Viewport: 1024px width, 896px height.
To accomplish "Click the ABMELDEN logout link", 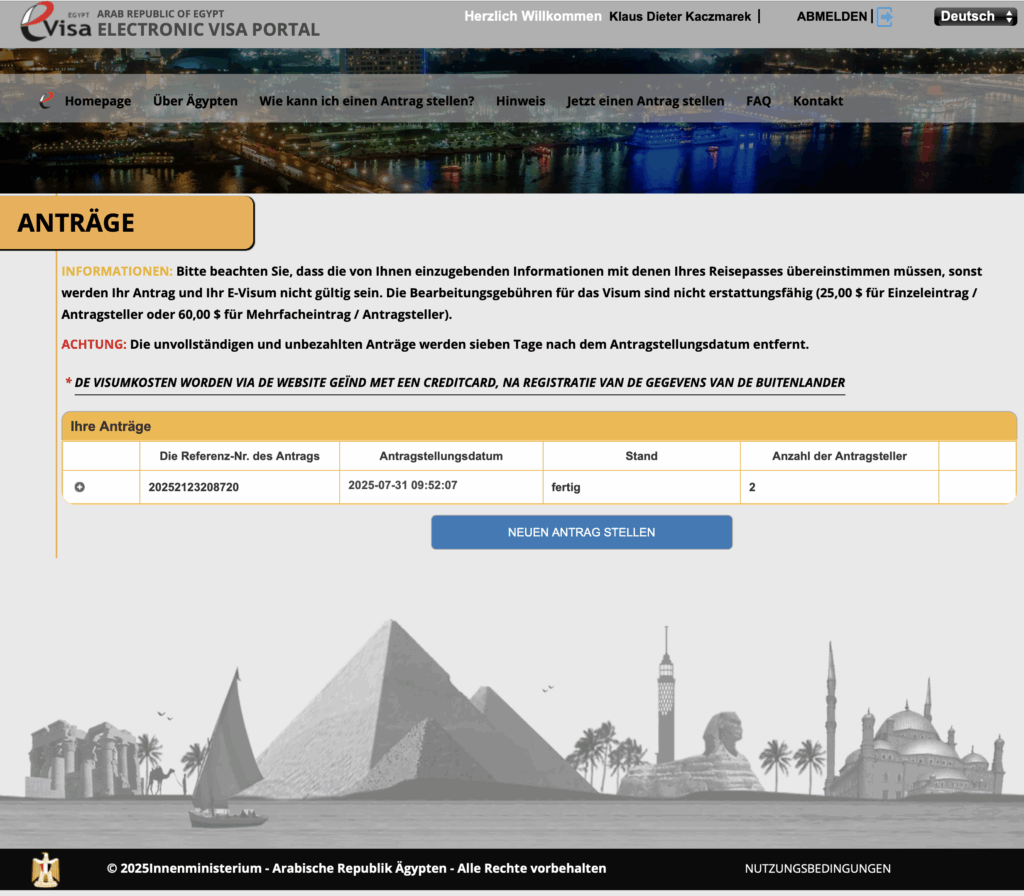I will 833,17.
